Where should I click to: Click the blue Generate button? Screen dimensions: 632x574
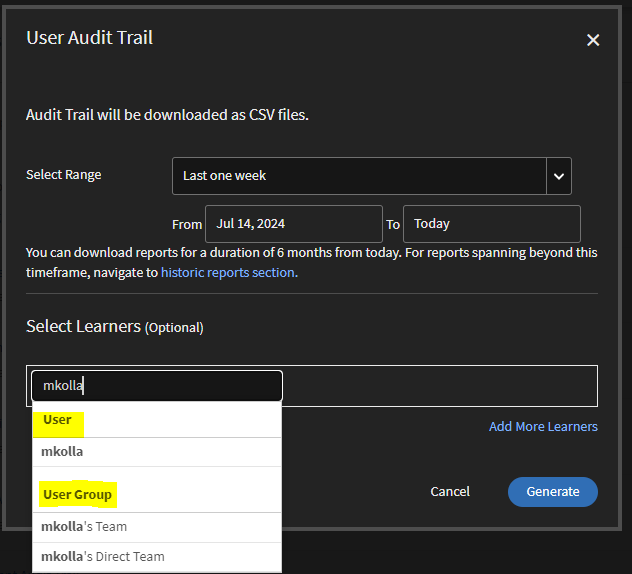pyautogui.click(x=552, y=492)
